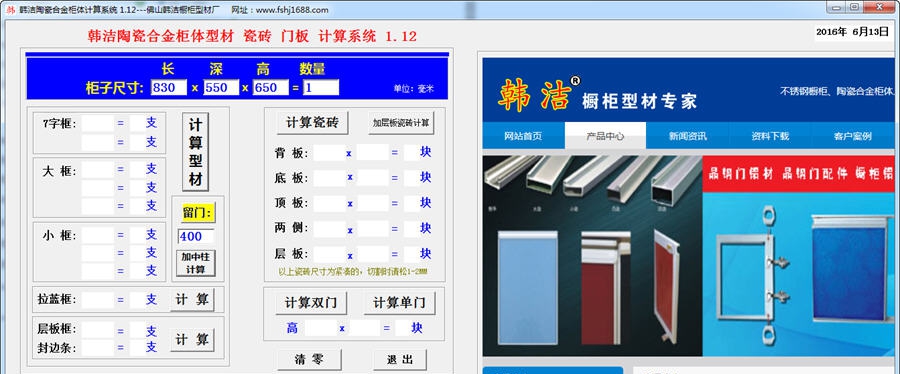
Task: Click the 留门 field showing 400
Action: tap(196, 236)
